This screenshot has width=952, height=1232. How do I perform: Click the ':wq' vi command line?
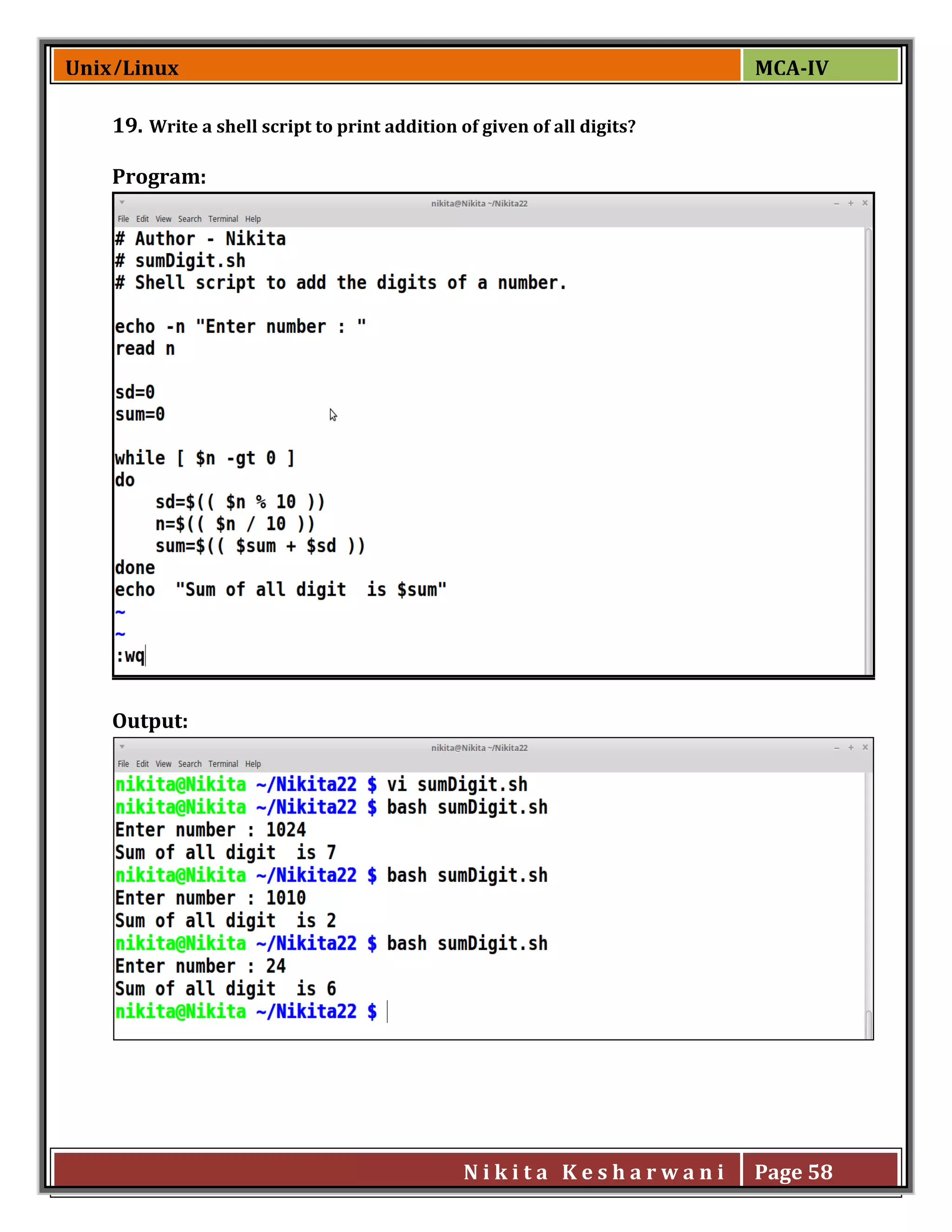[x=130, y=656]
